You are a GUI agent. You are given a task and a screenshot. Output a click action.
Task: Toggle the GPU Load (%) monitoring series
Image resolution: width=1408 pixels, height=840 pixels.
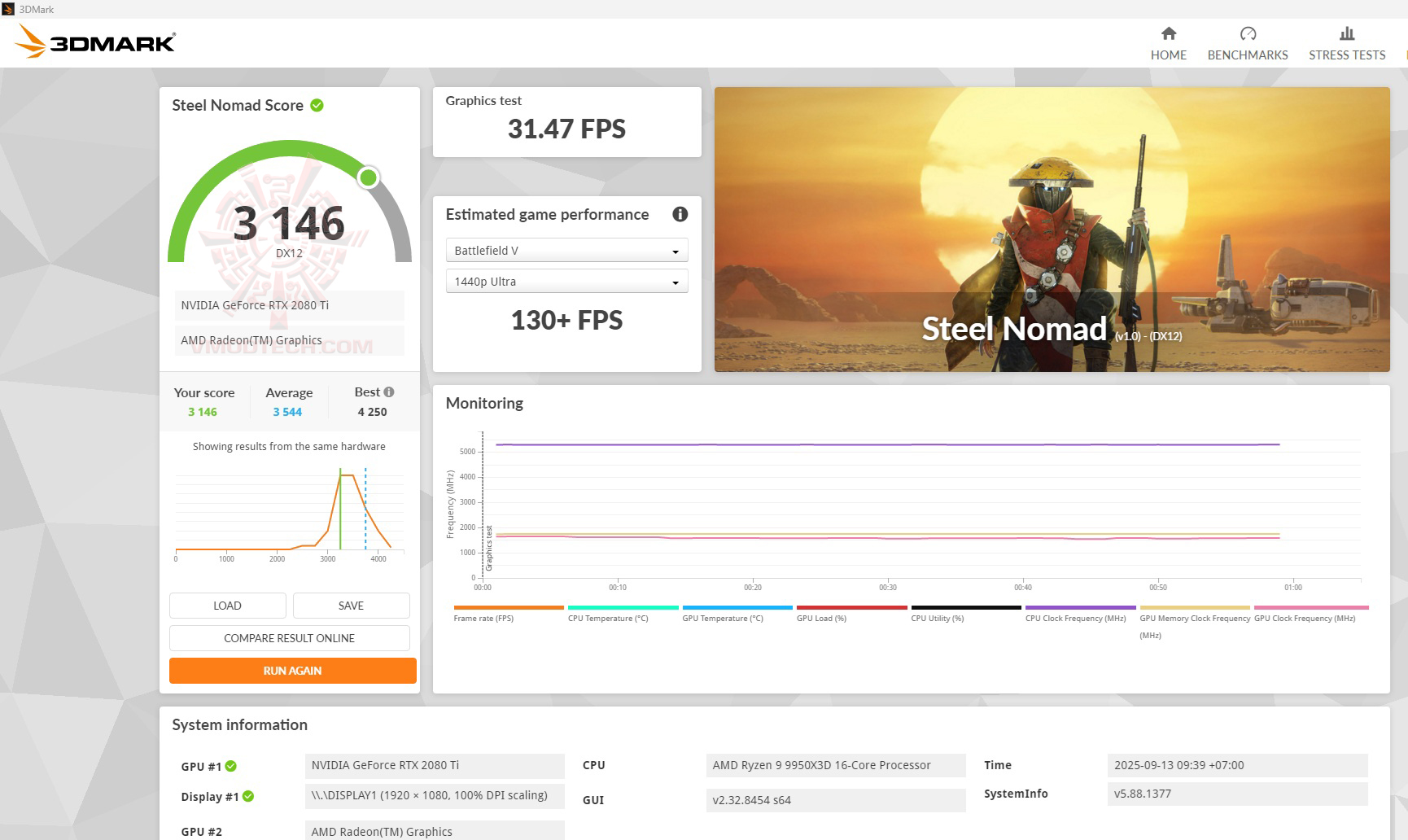(851, 607)
